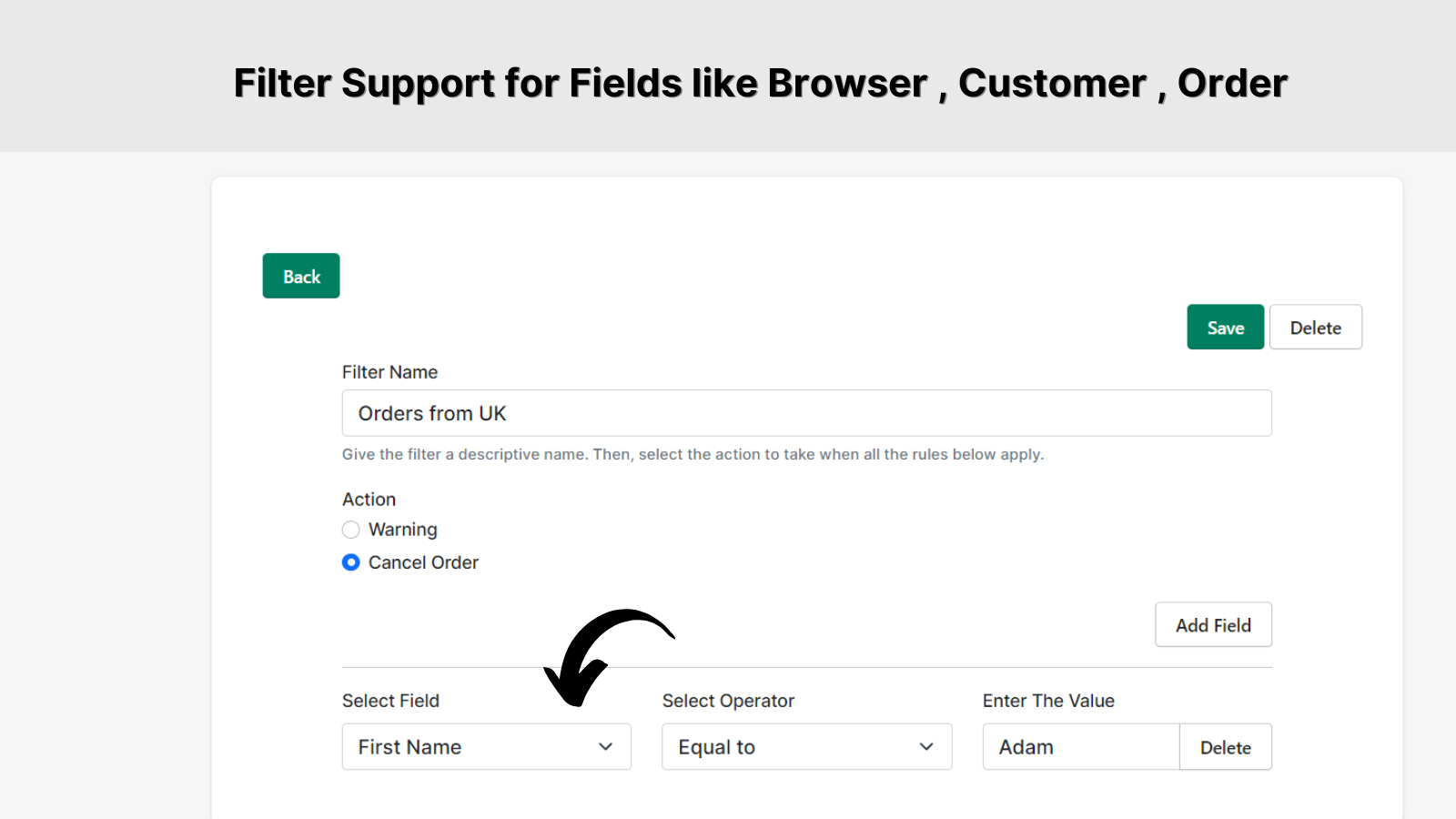The image size is (1456, 819).
Task: Focus the Enter The Value field containing Adam
Action: coord(1081,747)
